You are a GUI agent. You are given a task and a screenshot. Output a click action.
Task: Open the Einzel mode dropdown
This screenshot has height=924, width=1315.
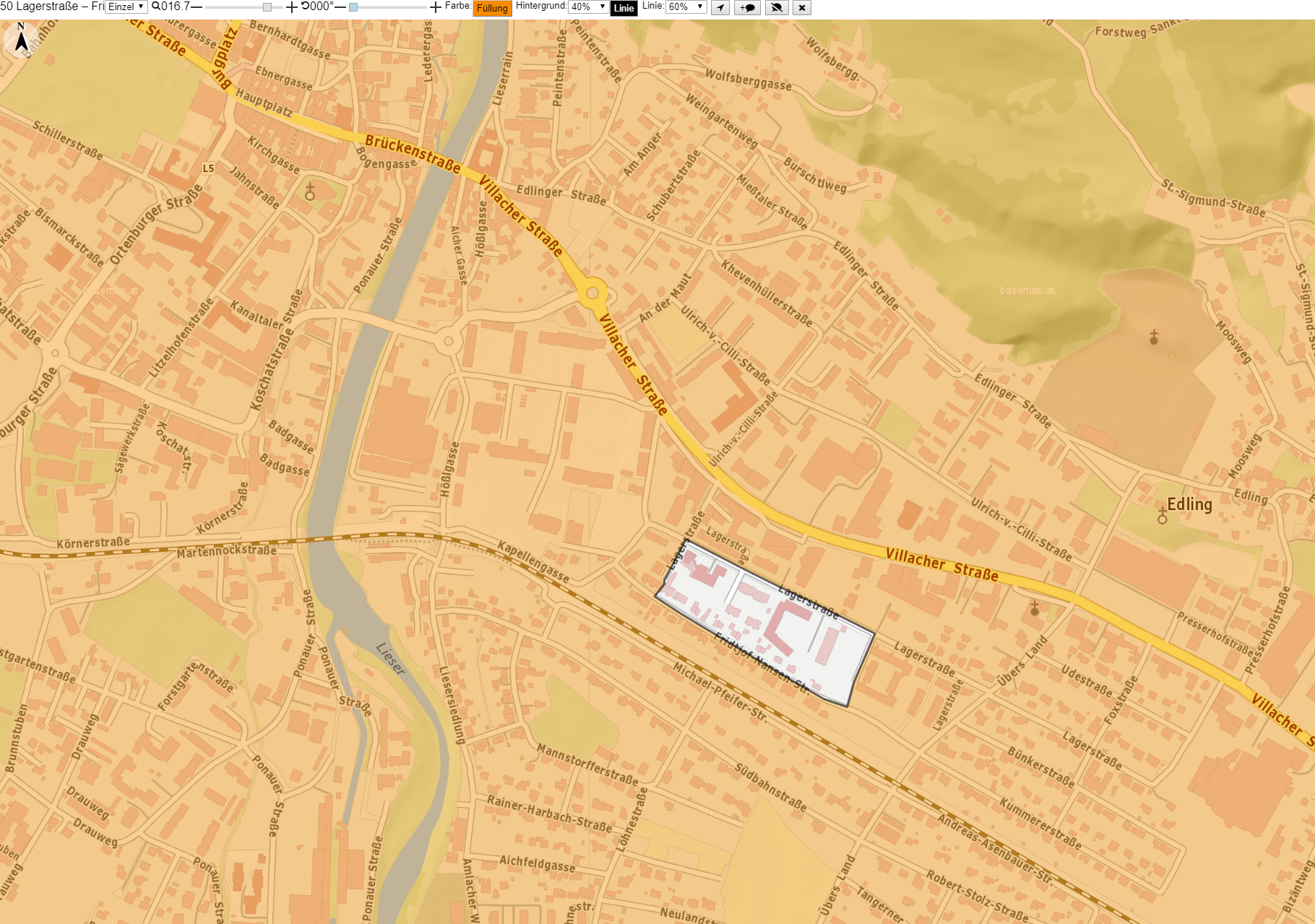pyautogui.click(x=126, y=7)
